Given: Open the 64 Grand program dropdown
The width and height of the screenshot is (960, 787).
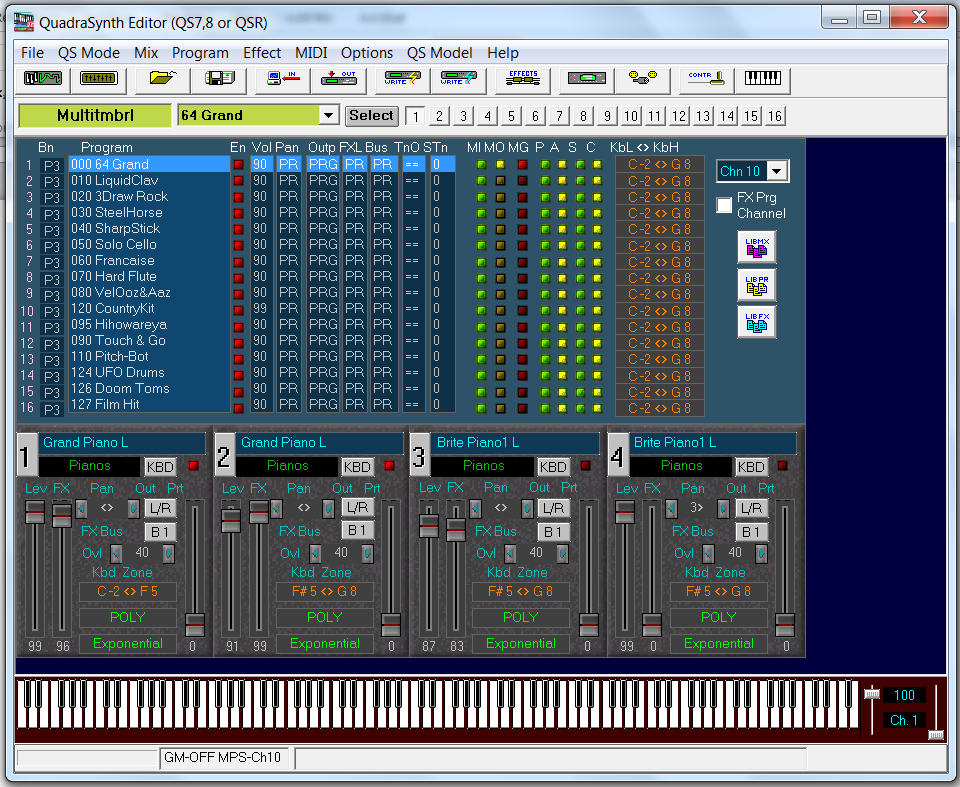Looking at the screenshot, I should click(x=328, y=115).
